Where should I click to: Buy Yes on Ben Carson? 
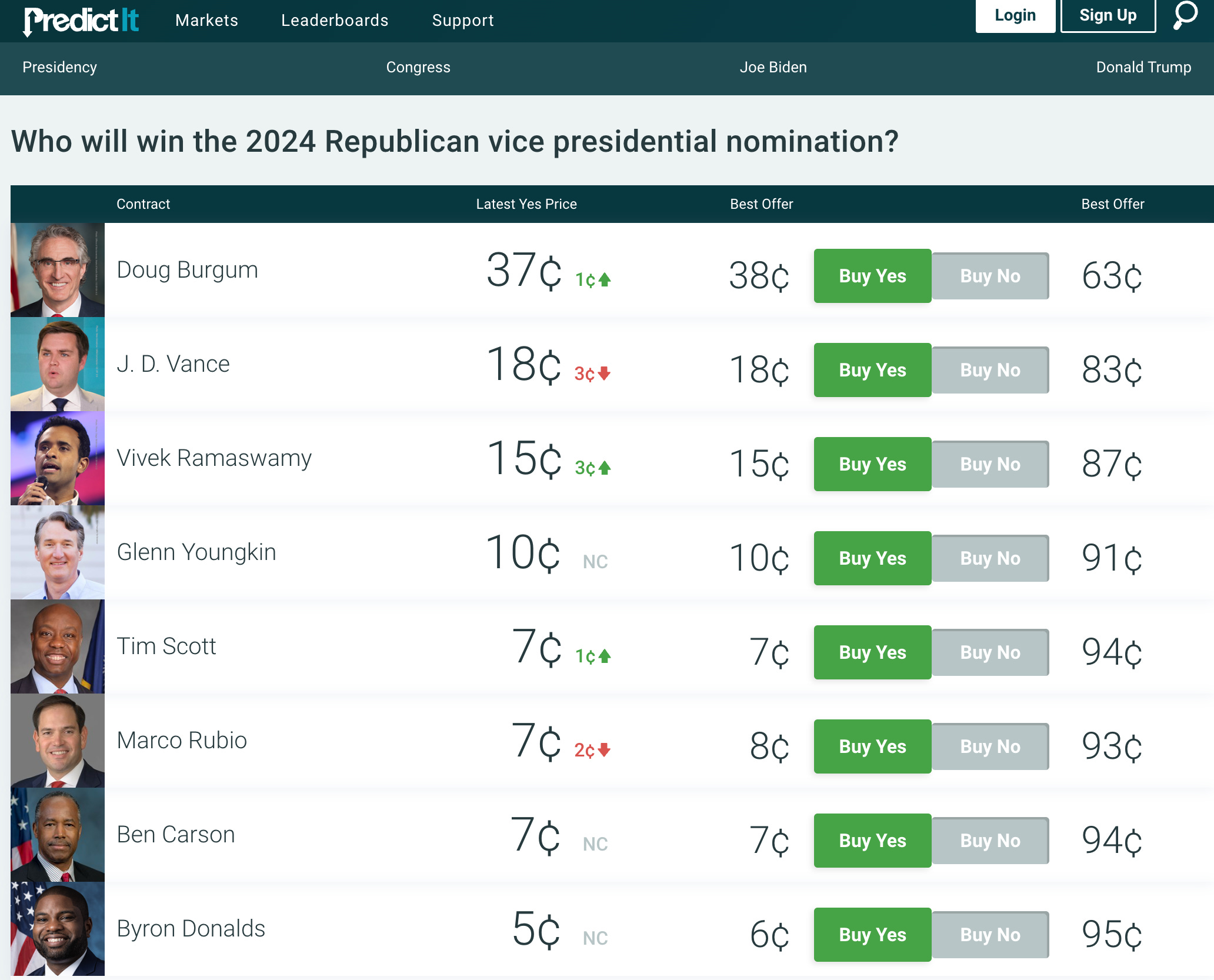click(872, 841)
